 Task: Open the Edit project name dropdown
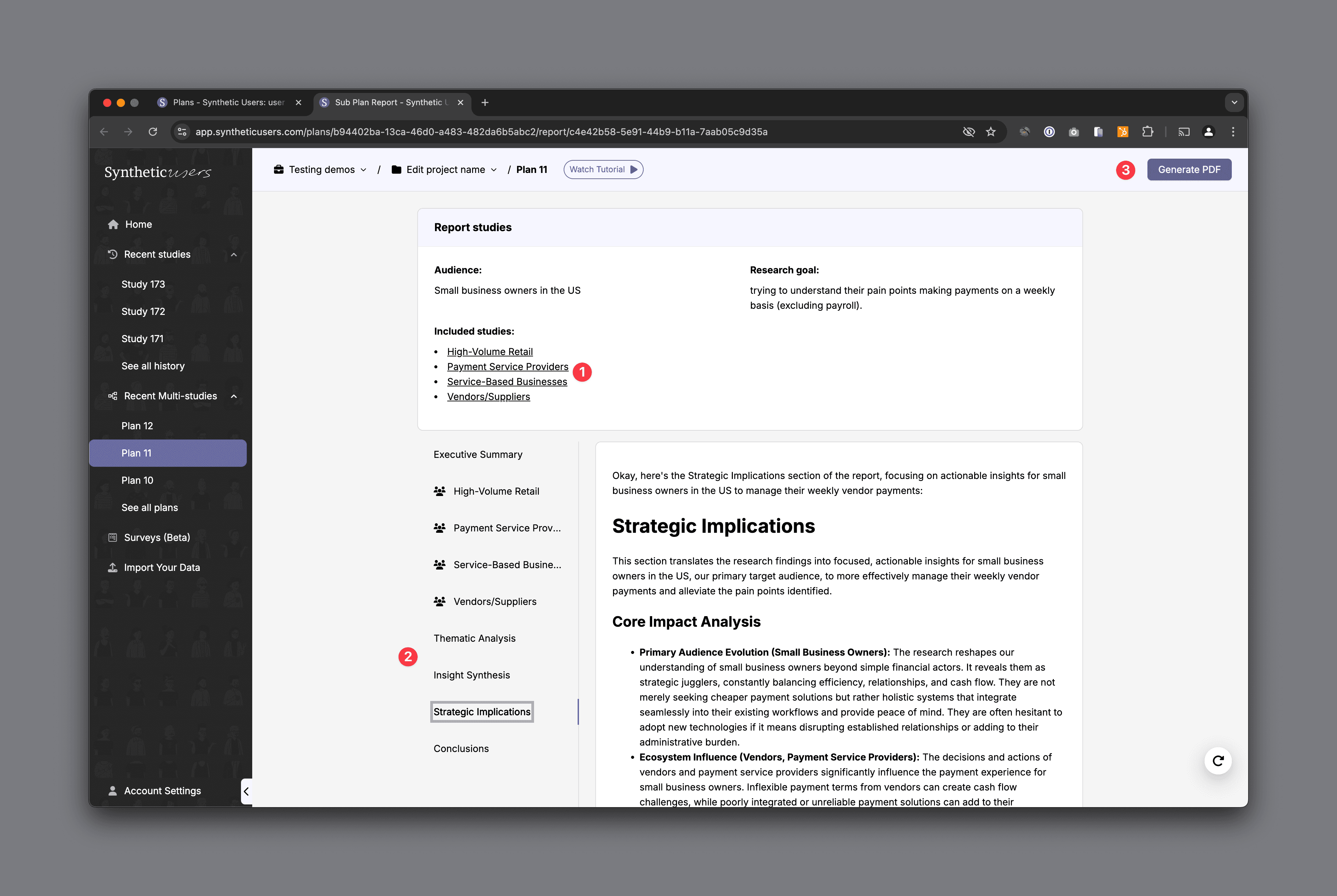point(445,170)
